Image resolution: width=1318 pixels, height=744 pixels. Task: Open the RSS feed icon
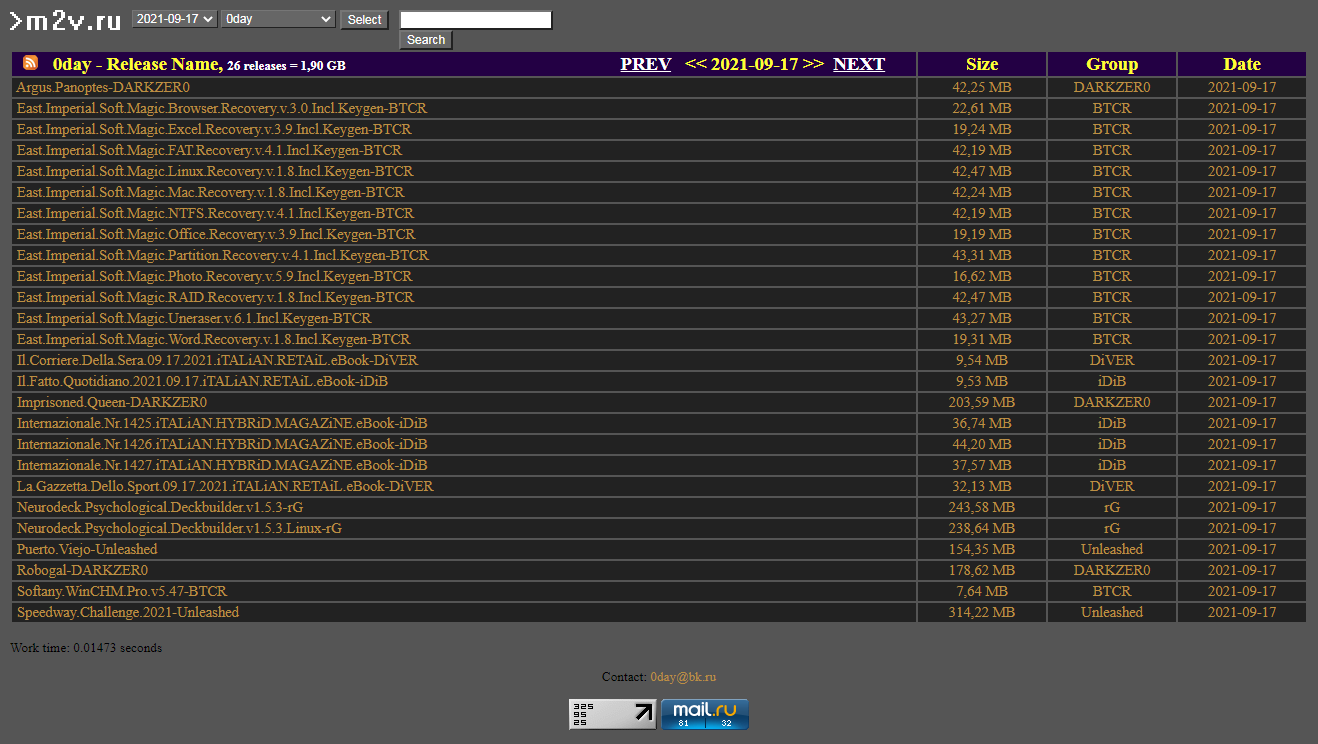pyautogui.click(x=31, y=63)
